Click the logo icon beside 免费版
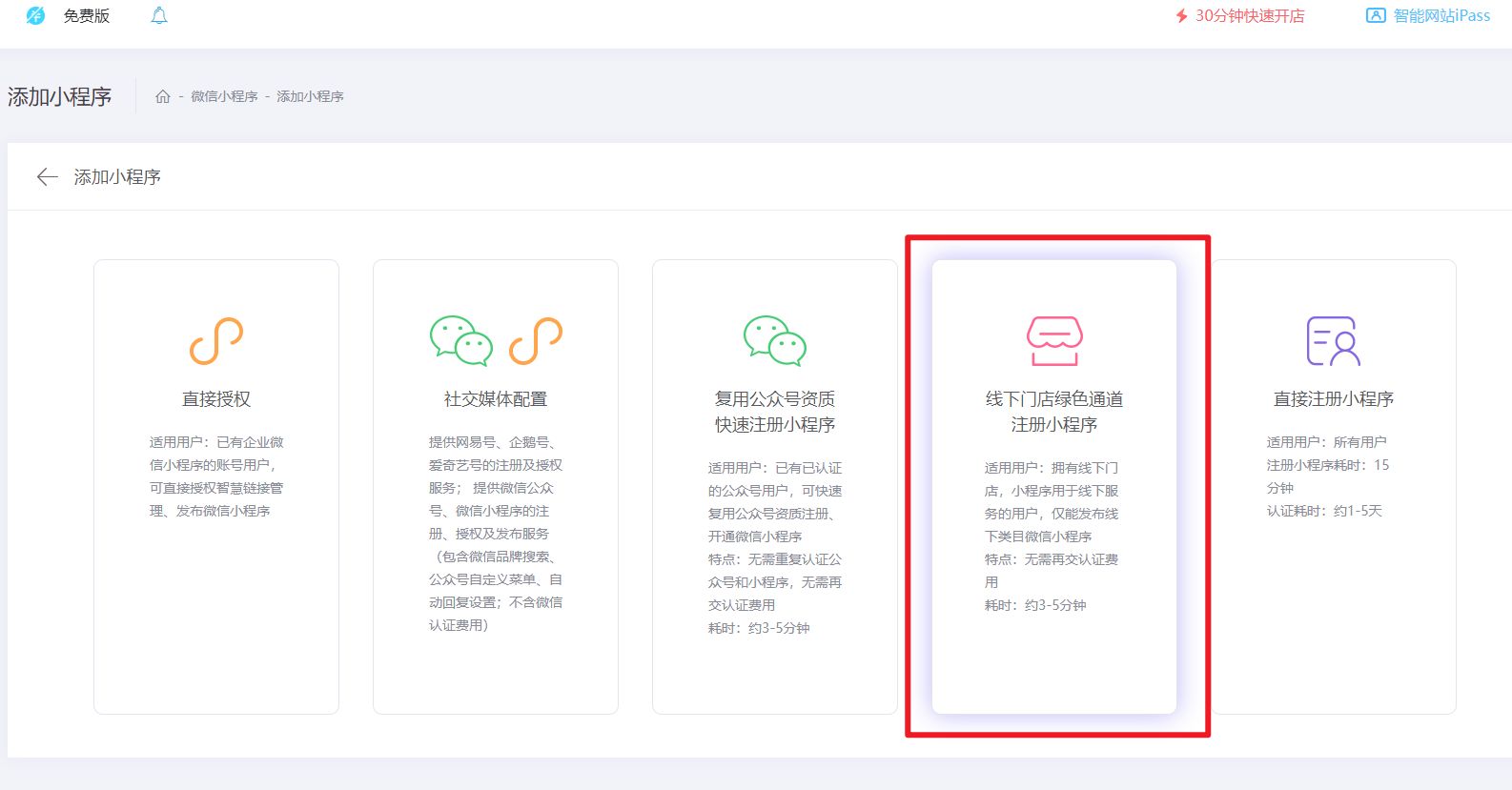 pyautogui.click(x=35, y=15)
